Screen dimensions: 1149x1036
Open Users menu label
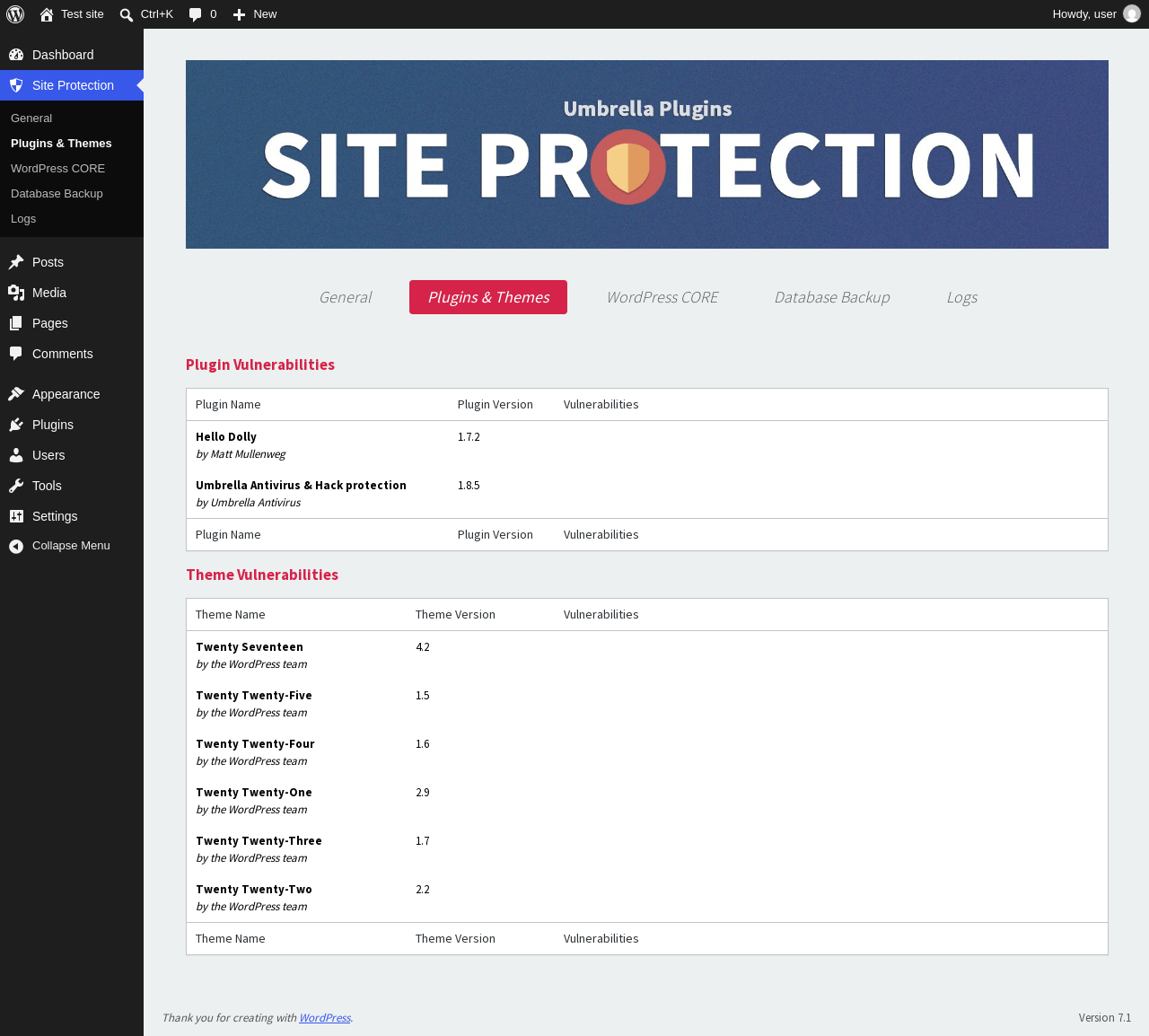click(x=48, y=455)
